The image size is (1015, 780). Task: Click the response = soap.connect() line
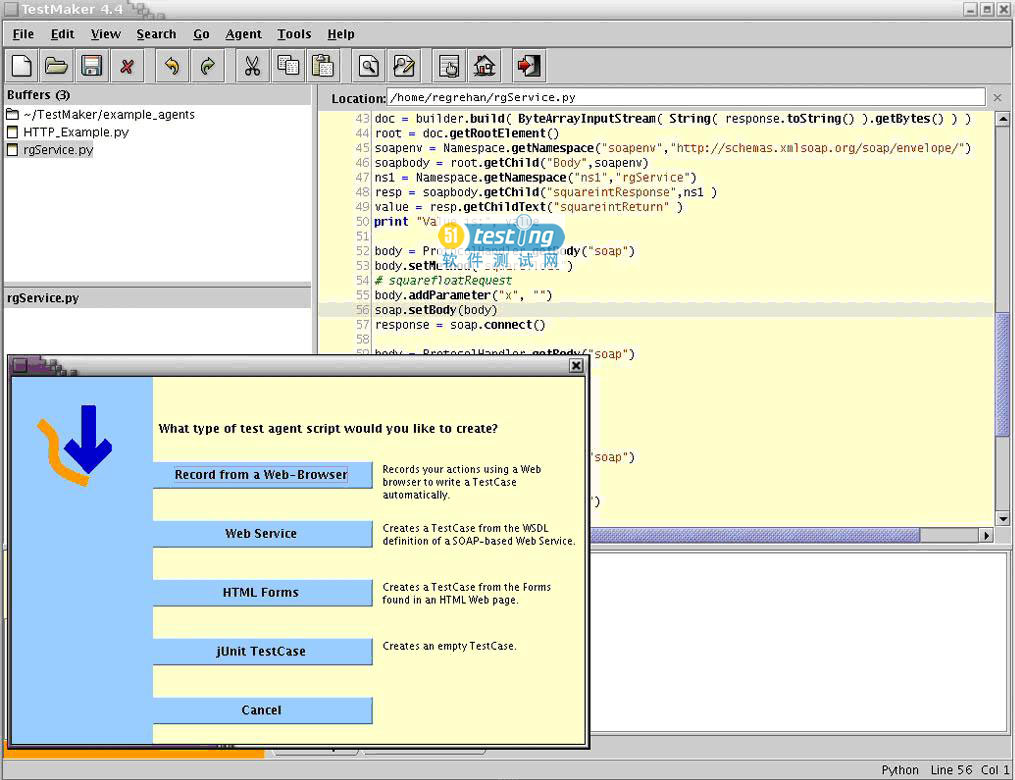pos(460,325)
